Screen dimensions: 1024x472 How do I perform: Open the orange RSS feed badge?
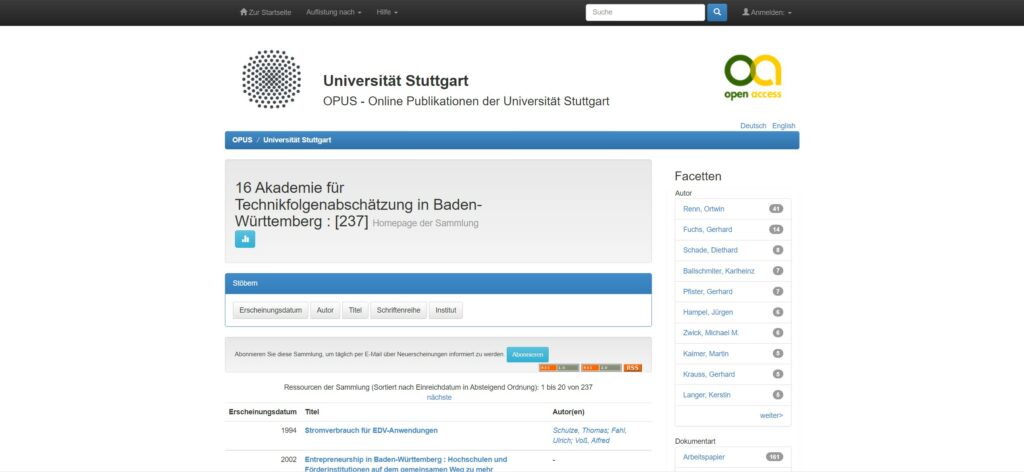click(x=632, y=368)
